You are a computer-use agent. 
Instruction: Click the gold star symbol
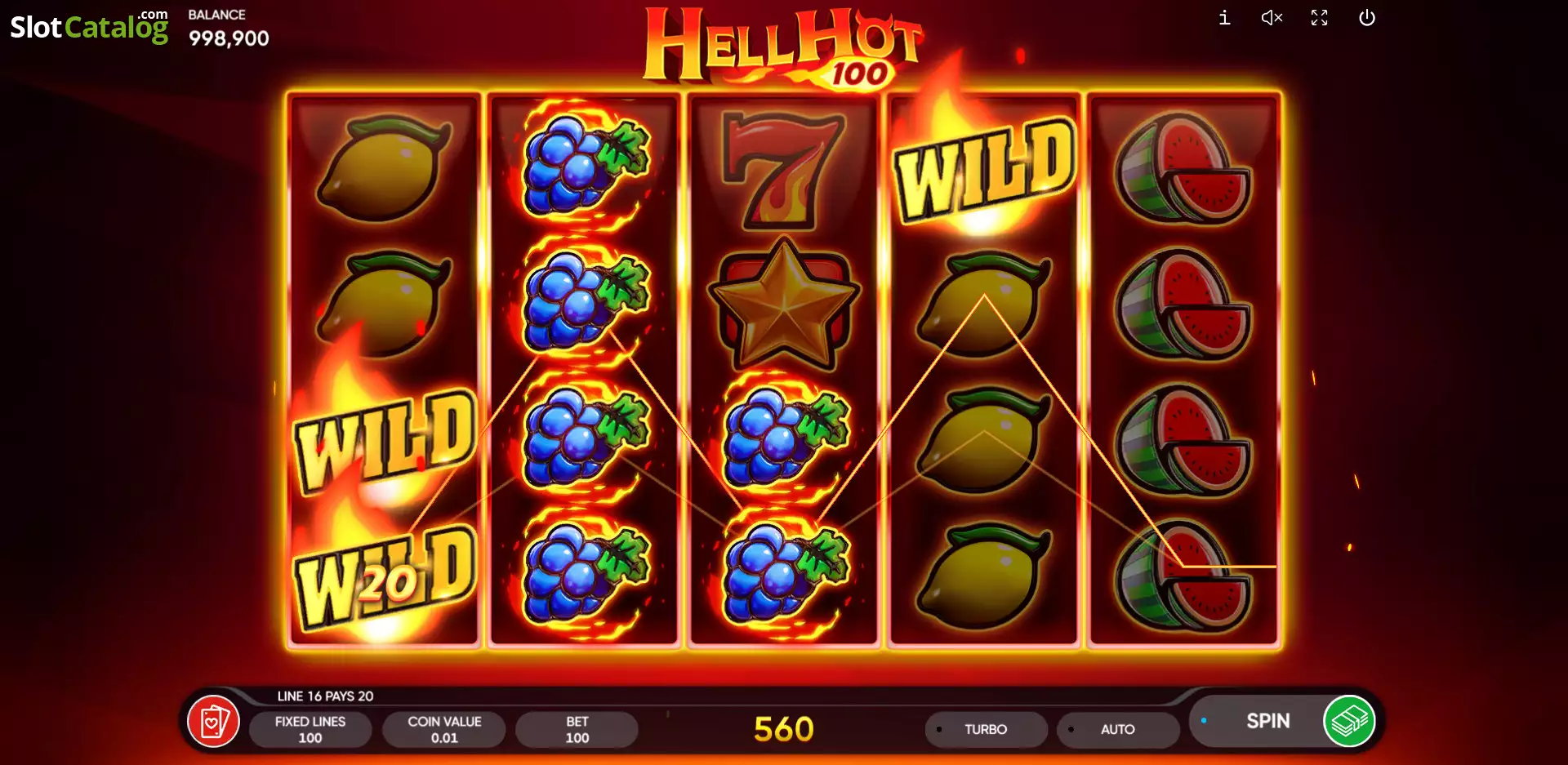pos(784,303)
